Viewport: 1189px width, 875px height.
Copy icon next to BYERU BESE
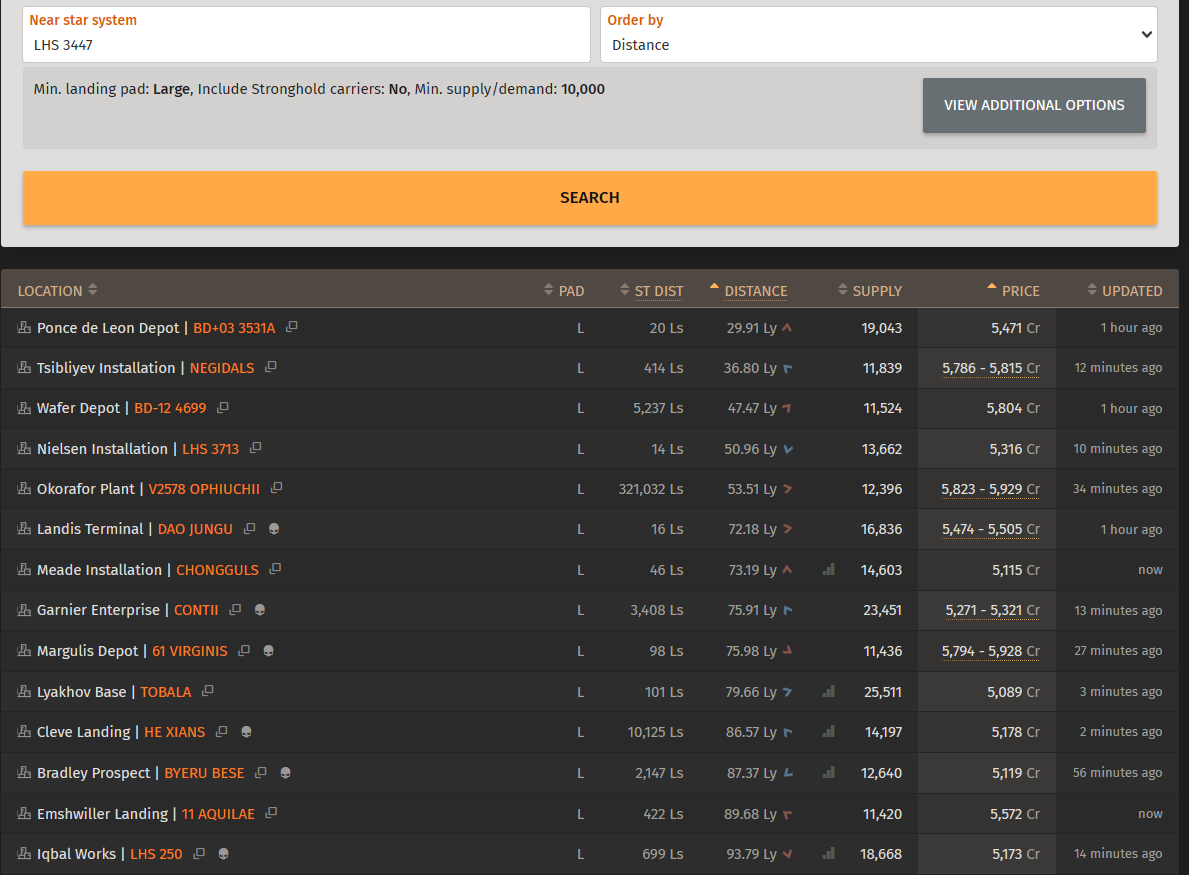click(261, 773)
